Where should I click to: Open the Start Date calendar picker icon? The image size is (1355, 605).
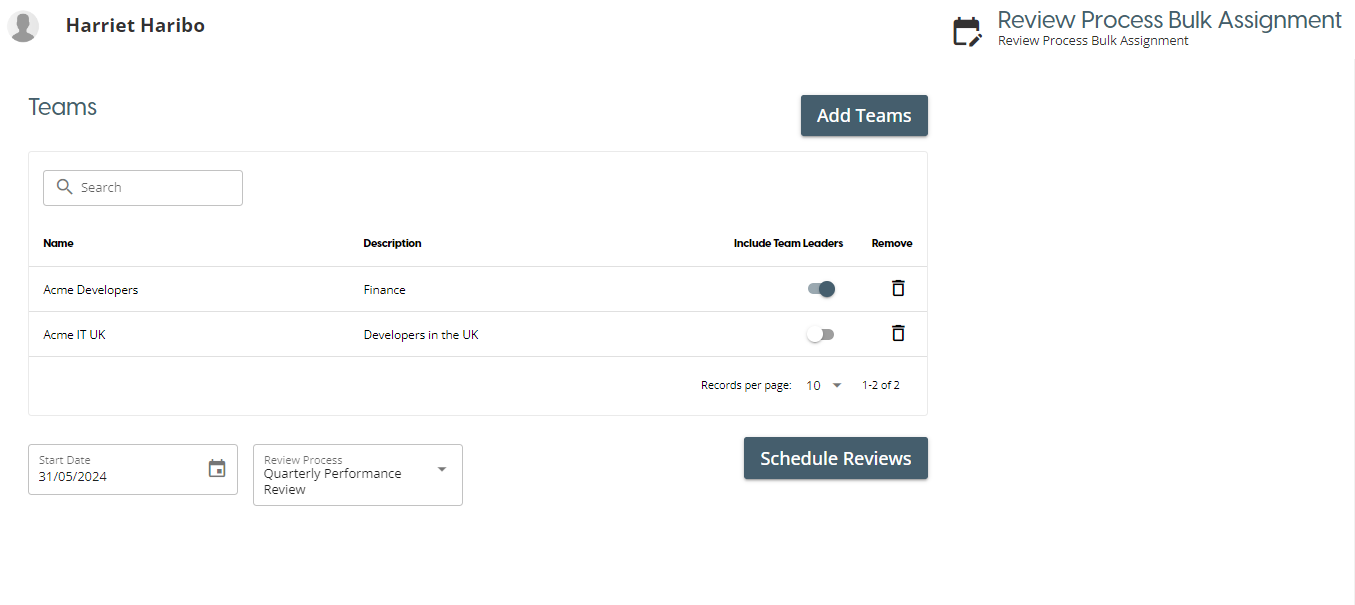tap(217, 468)
